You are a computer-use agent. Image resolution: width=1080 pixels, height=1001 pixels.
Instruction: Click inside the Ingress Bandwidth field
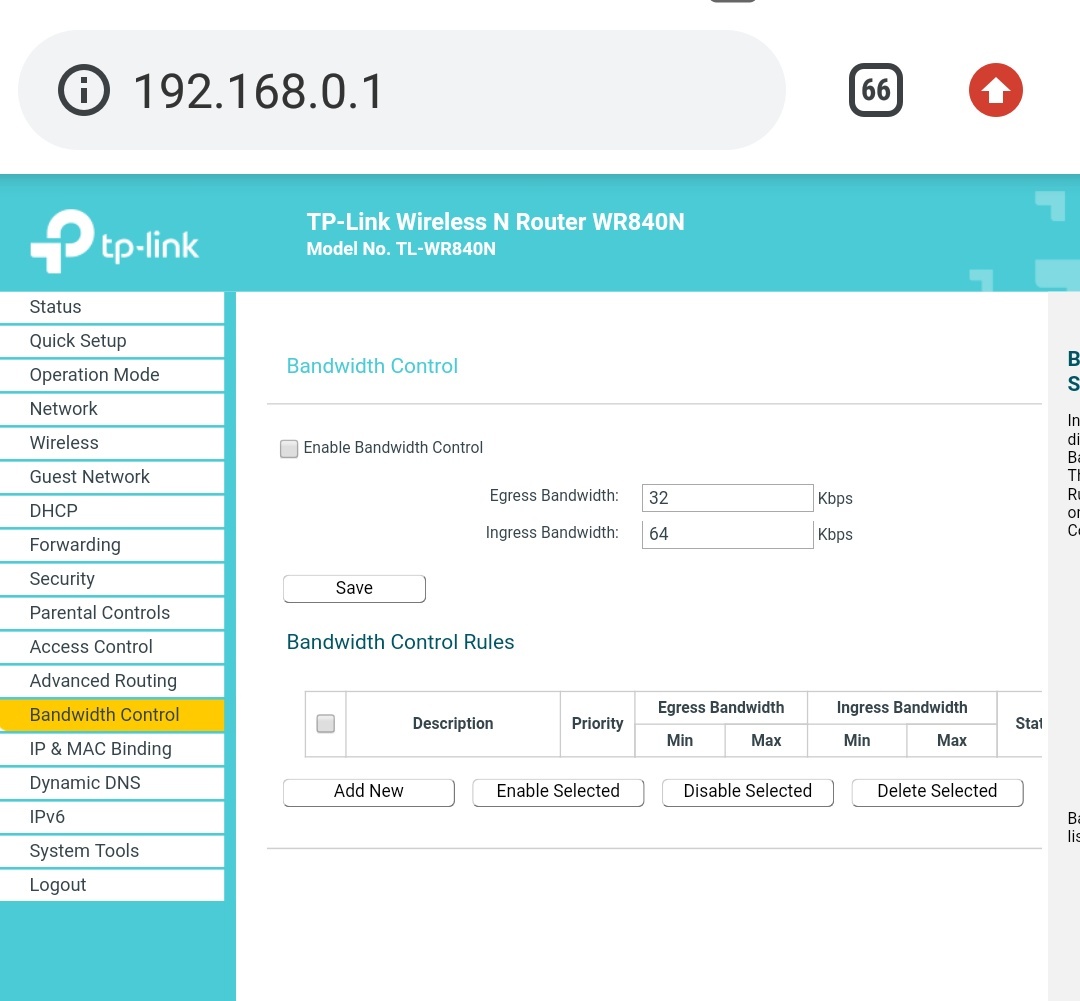[727, 533]
